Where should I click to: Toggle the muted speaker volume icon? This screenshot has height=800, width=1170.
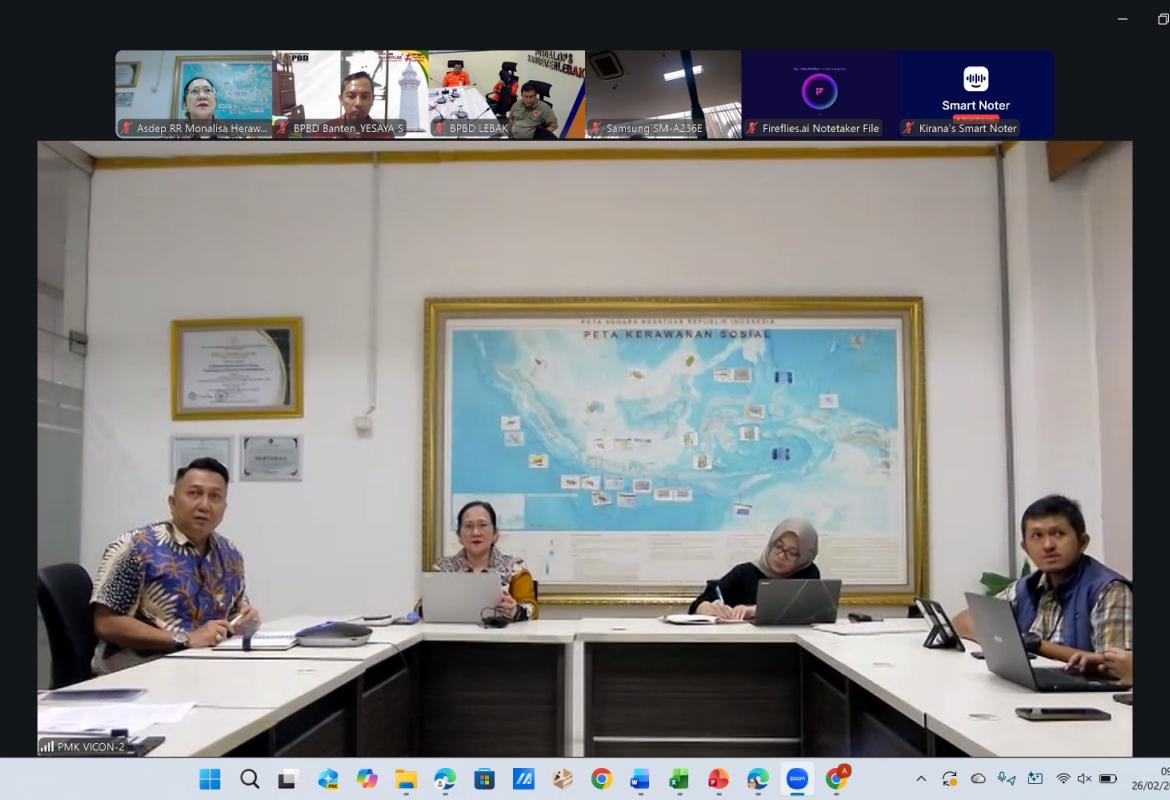click(1085, 779)
